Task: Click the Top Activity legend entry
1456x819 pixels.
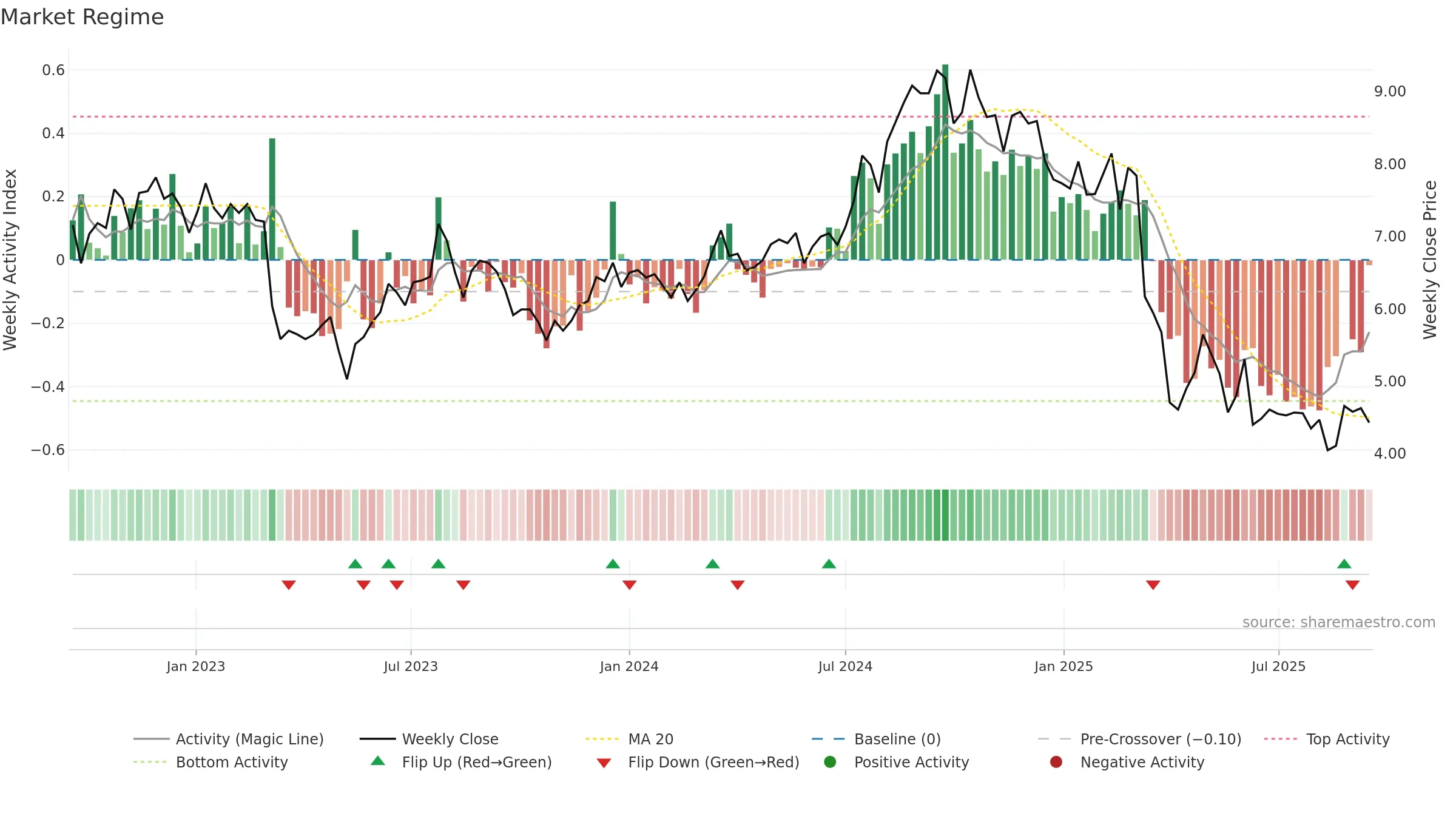Action: click(1327, 739)
